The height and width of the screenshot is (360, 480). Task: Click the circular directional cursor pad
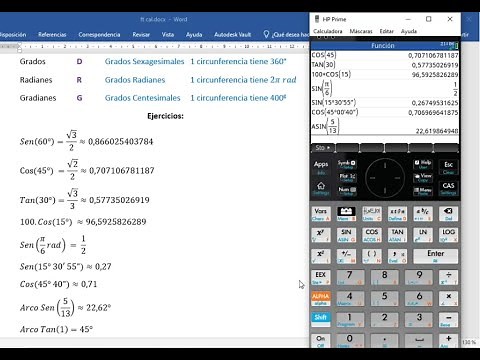[x=385, y=178]
